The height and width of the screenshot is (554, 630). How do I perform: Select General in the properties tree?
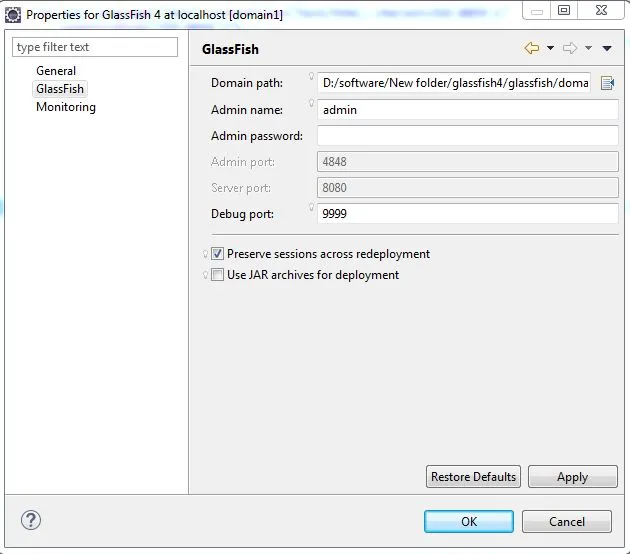pos(56,71)
